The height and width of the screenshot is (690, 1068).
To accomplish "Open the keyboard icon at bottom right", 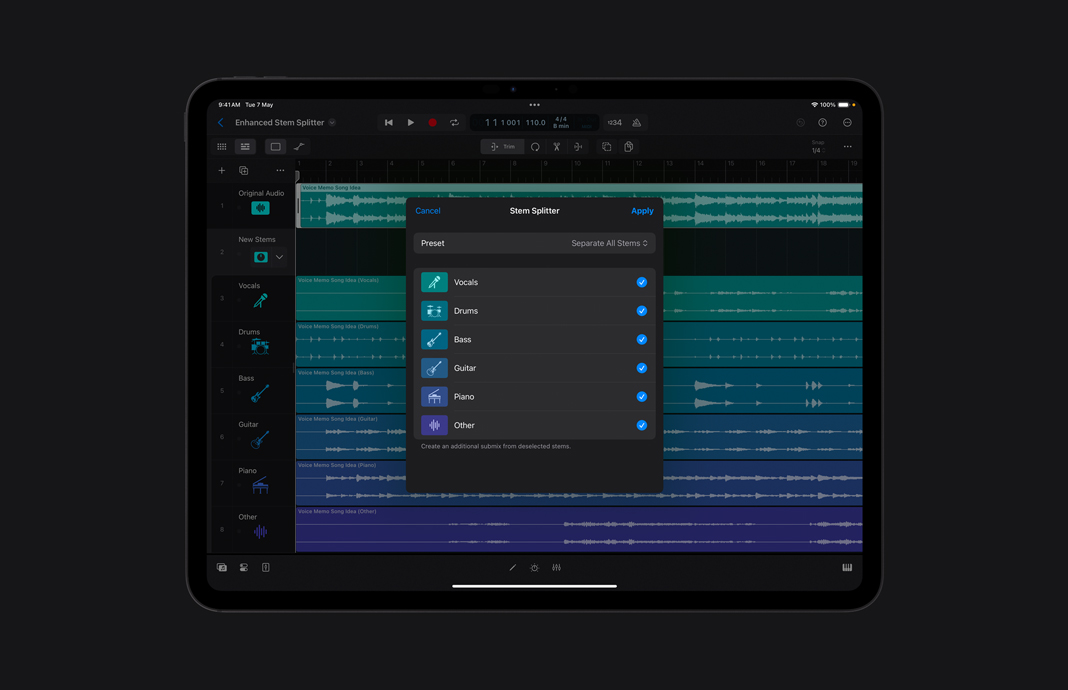I will pos(847,567).
